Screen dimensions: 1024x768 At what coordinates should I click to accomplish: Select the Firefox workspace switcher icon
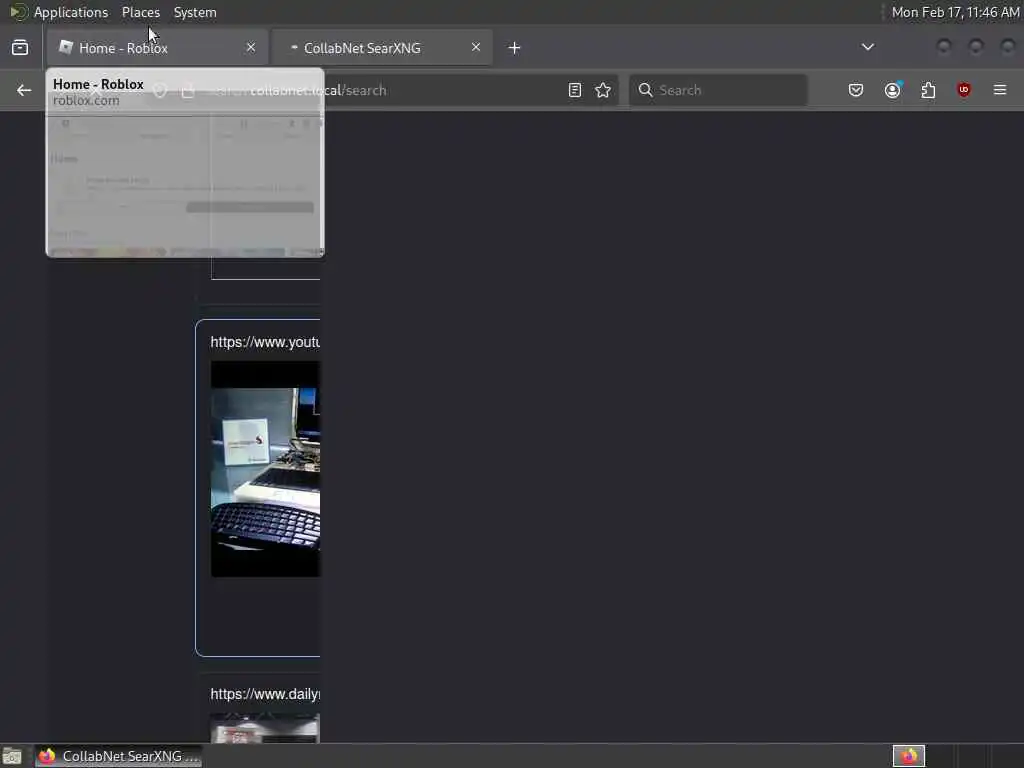[908, 756]
